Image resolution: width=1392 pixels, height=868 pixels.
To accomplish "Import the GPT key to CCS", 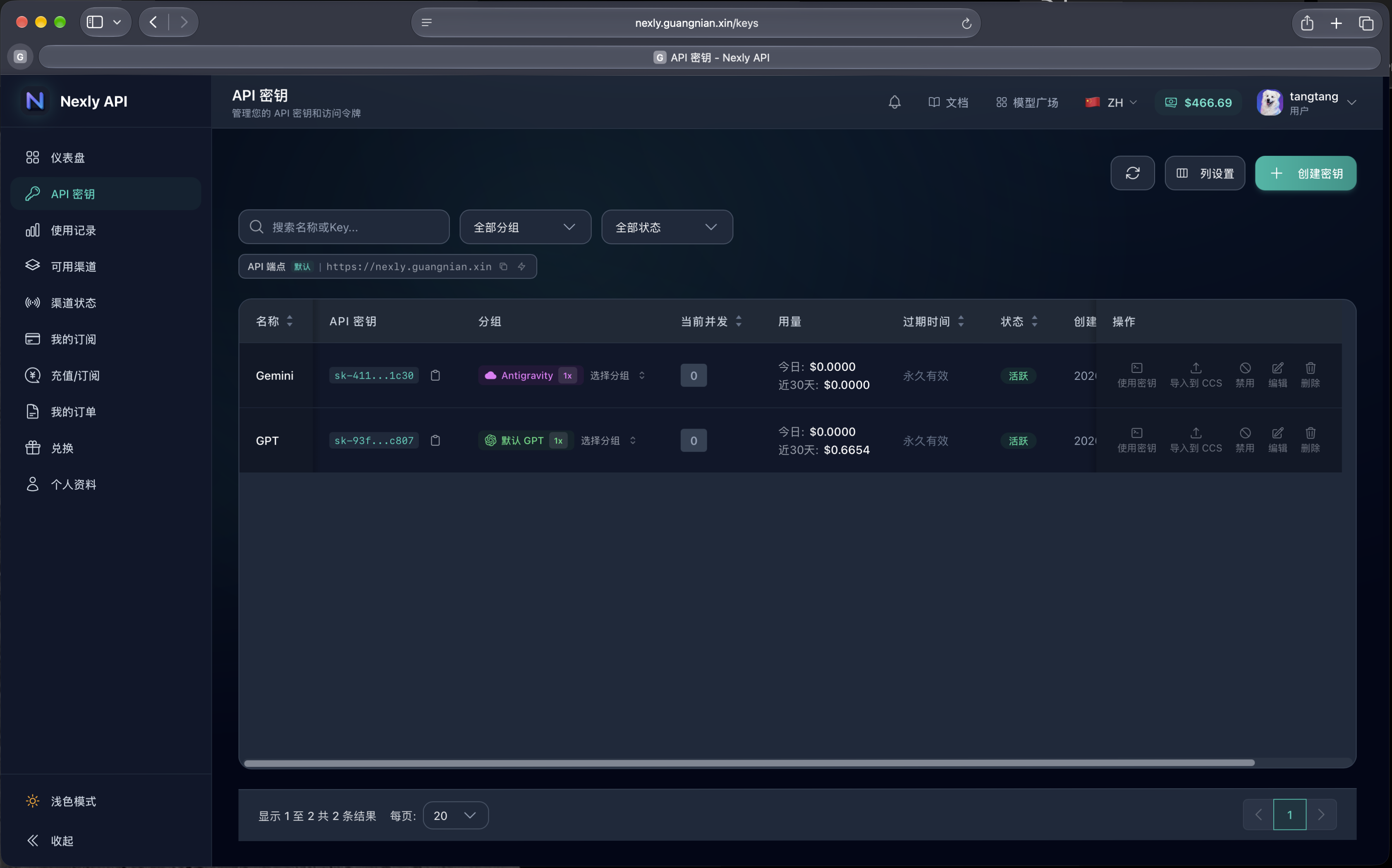I will pos(1196,440).
